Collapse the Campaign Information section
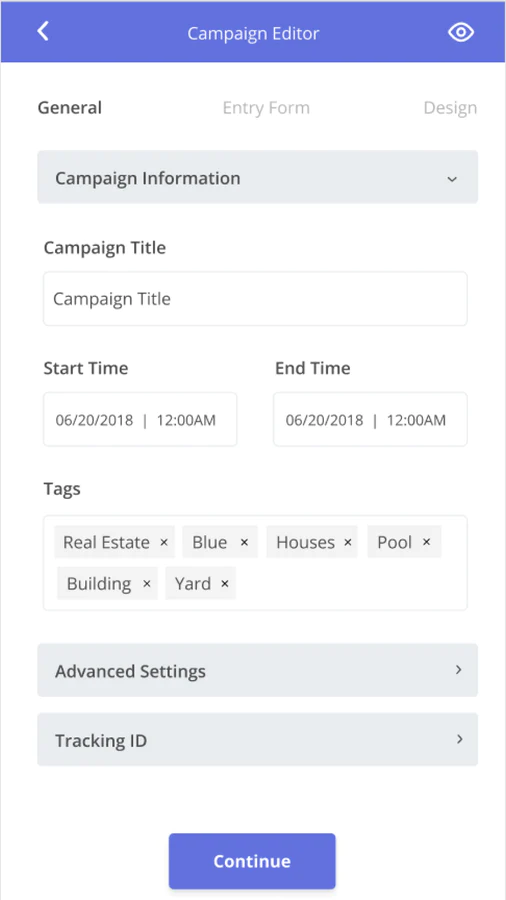The width and height of the screenshot is (506, 900). pyautogui.click(x=258, y=177)
